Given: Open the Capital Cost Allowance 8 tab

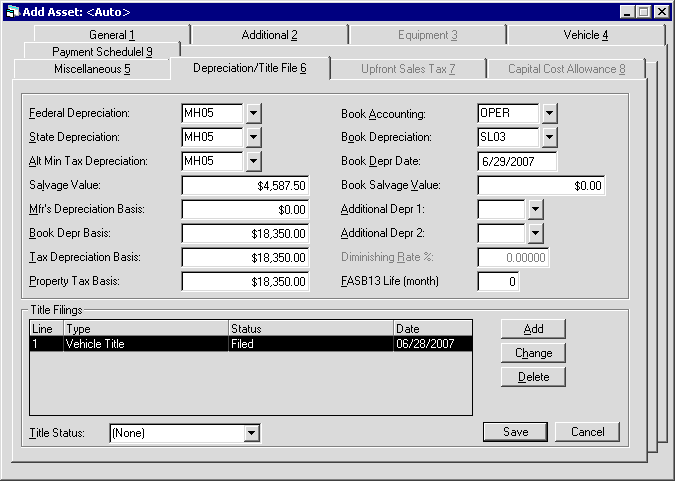Looking at the screenshot, I should point(567,69).
